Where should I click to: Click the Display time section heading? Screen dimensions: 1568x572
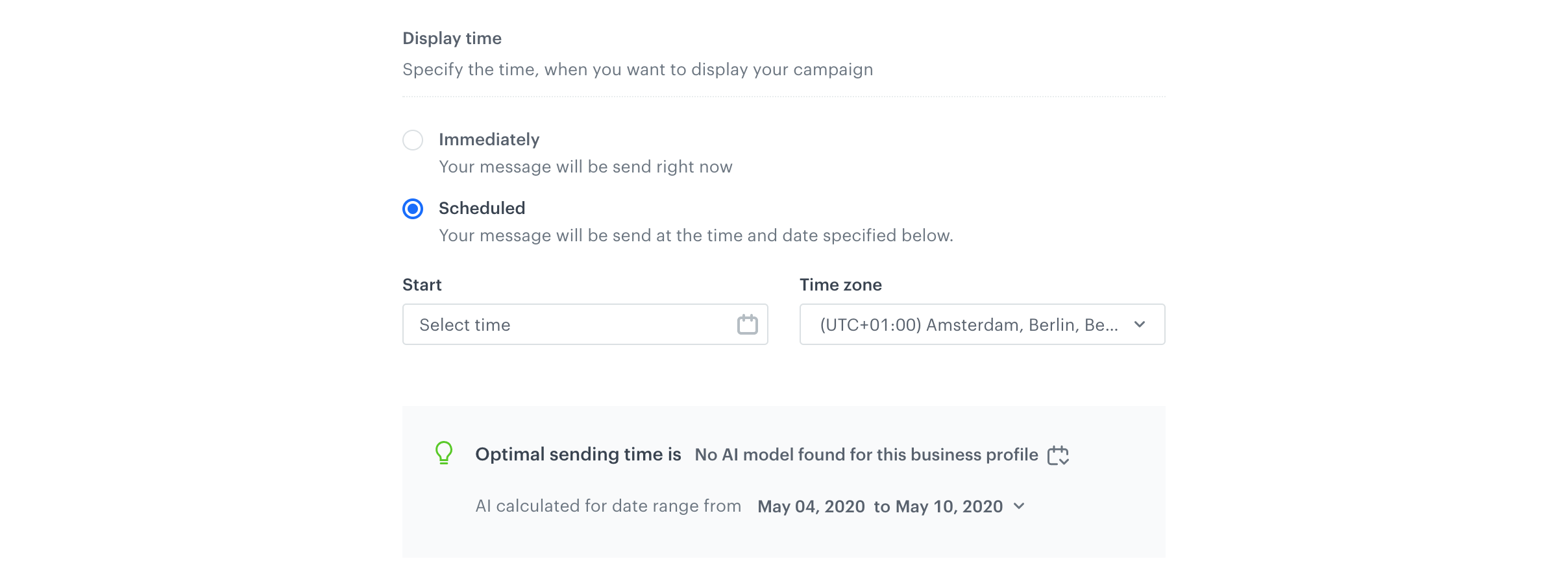coord(452,38)
